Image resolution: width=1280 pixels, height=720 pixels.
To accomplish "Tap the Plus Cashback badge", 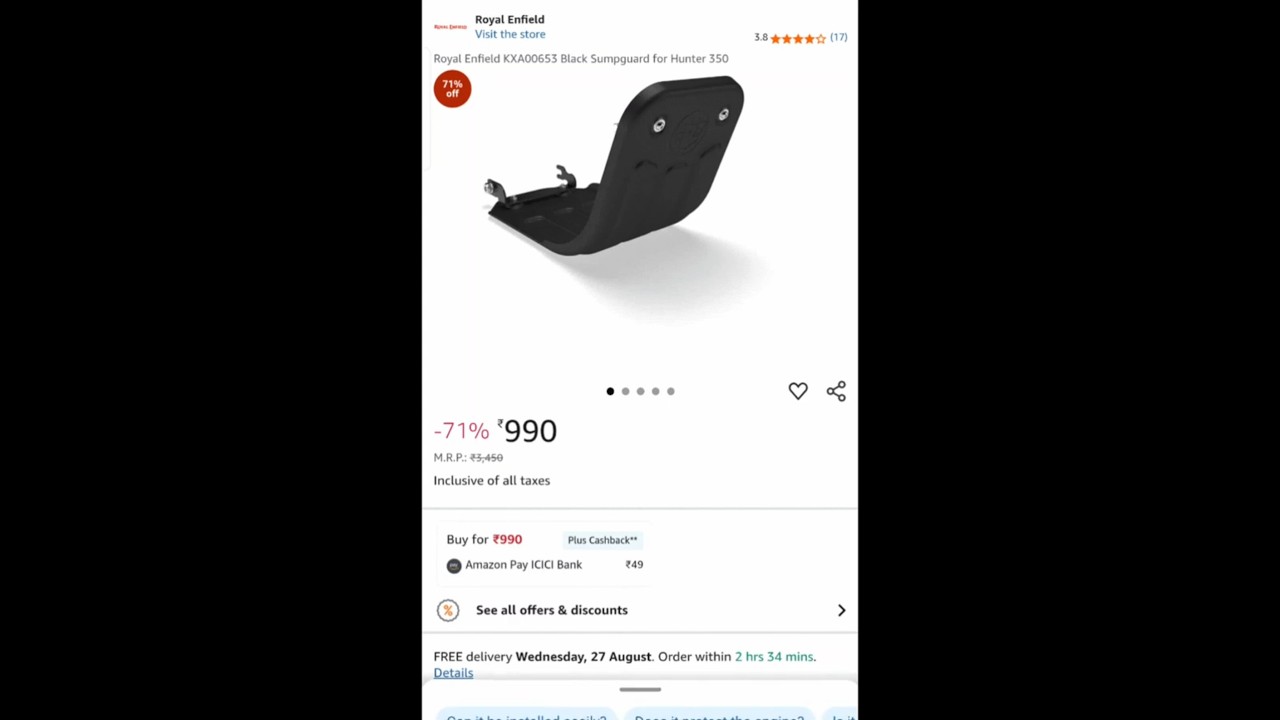I will pyautogui.click(x=602, y=540).
